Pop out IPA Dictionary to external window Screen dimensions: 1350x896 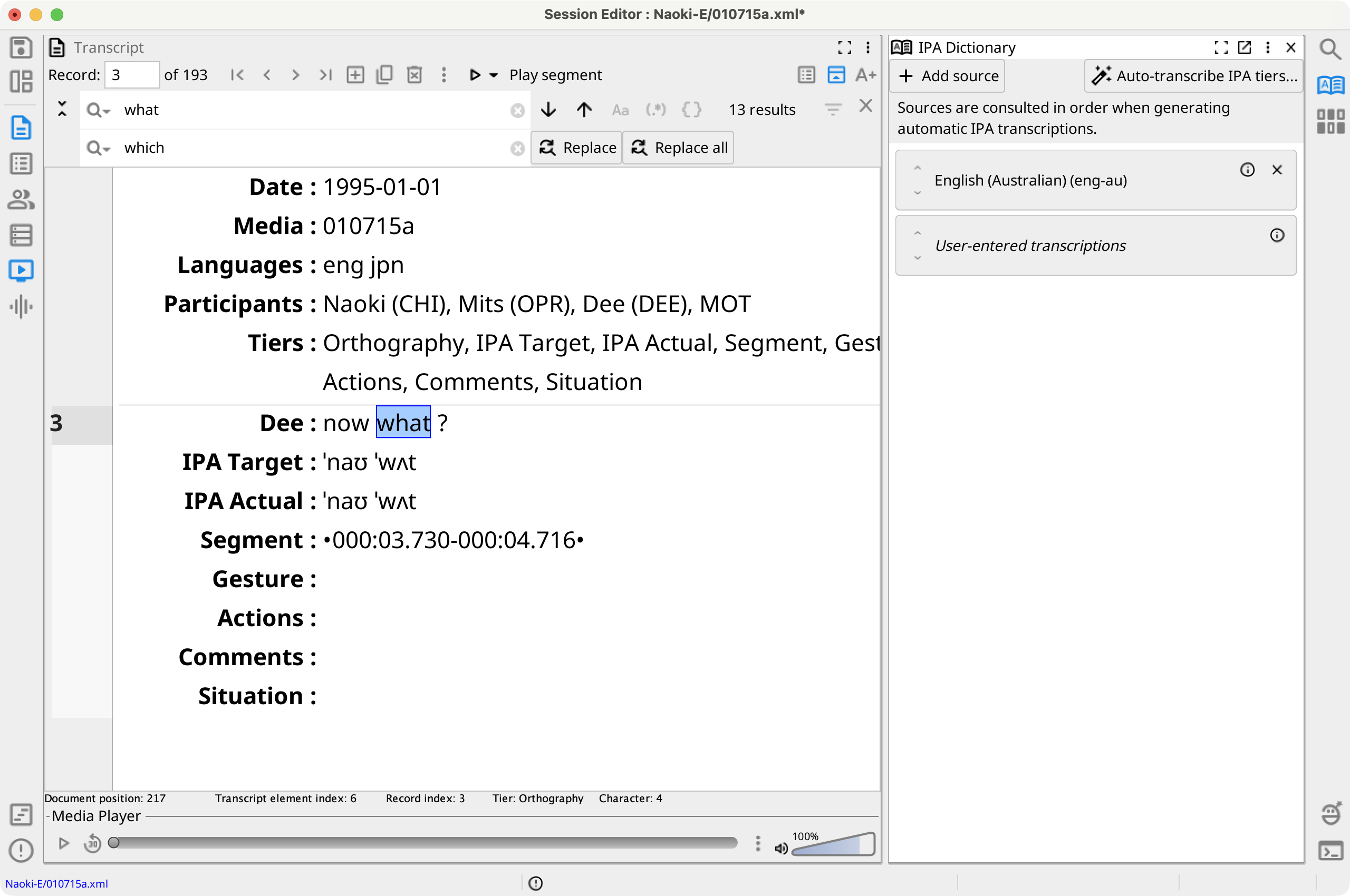point(1244,47)
